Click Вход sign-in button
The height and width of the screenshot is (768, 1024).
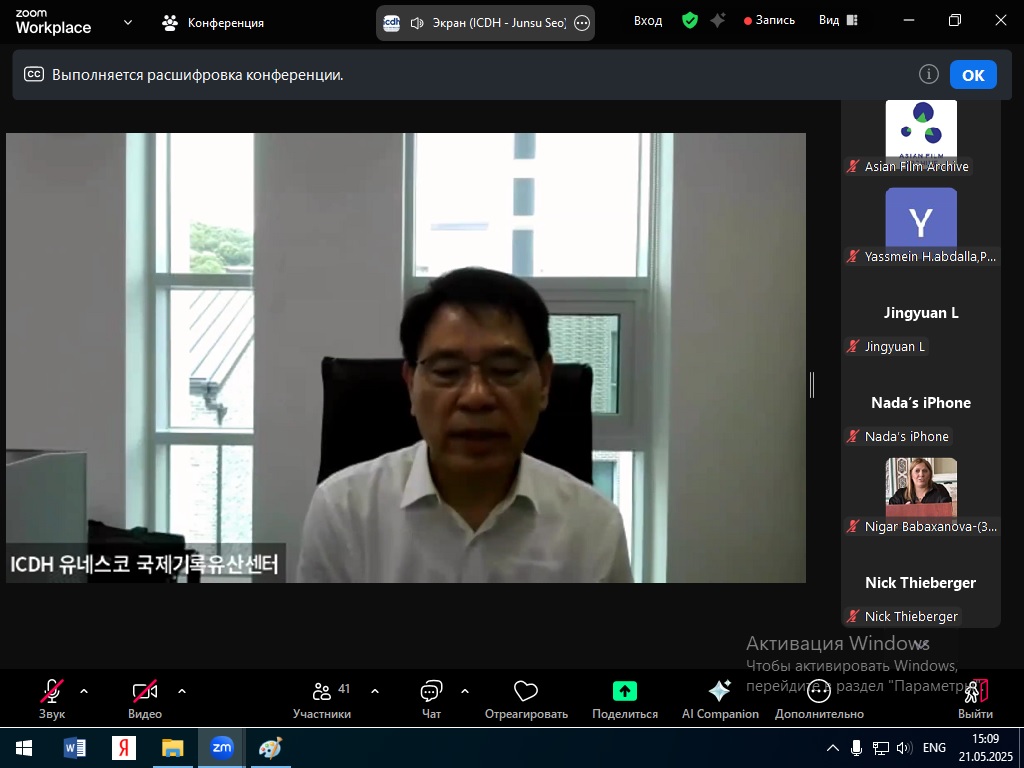(648, 21)
